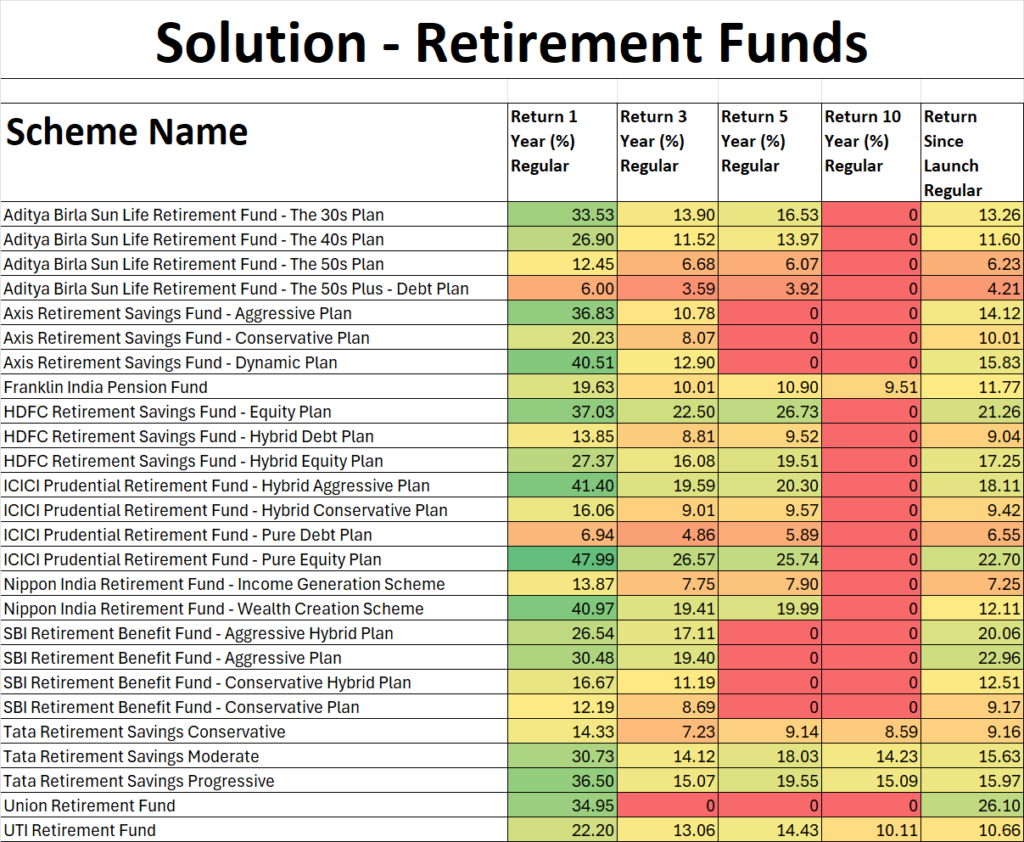Image resolution: width=1024 pixels, height=842 pixels.
Task: Select the UTI Retirement Fund scheme cell
Action: [x=254, y=830]
